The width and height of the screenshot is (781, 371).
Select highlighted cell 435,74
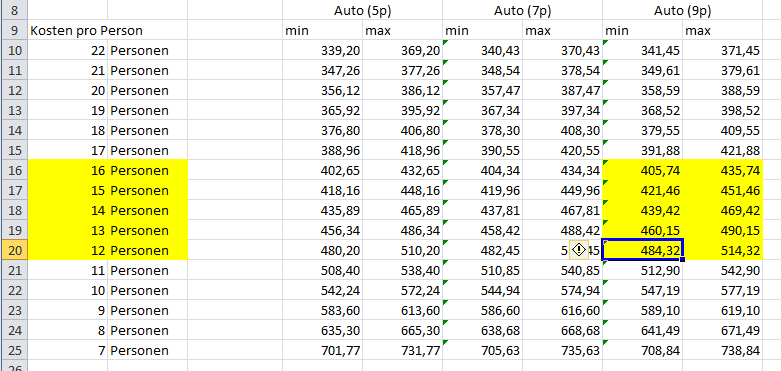(x=722, y=170)
